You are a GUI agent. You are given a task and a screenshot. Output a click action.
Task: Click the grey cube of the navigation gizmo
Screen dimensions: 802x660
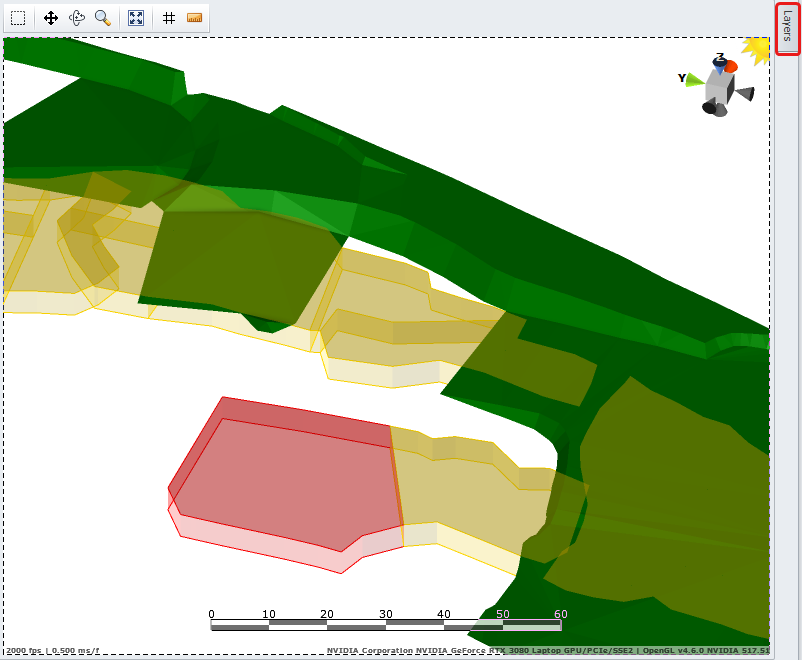pos(718,87)
